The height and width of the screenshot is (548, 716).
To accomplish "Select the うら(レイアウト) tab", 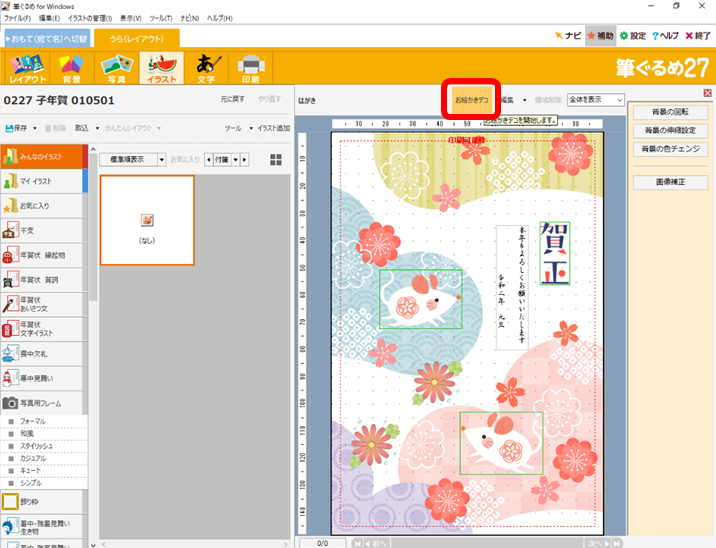I will click(137, 39).
